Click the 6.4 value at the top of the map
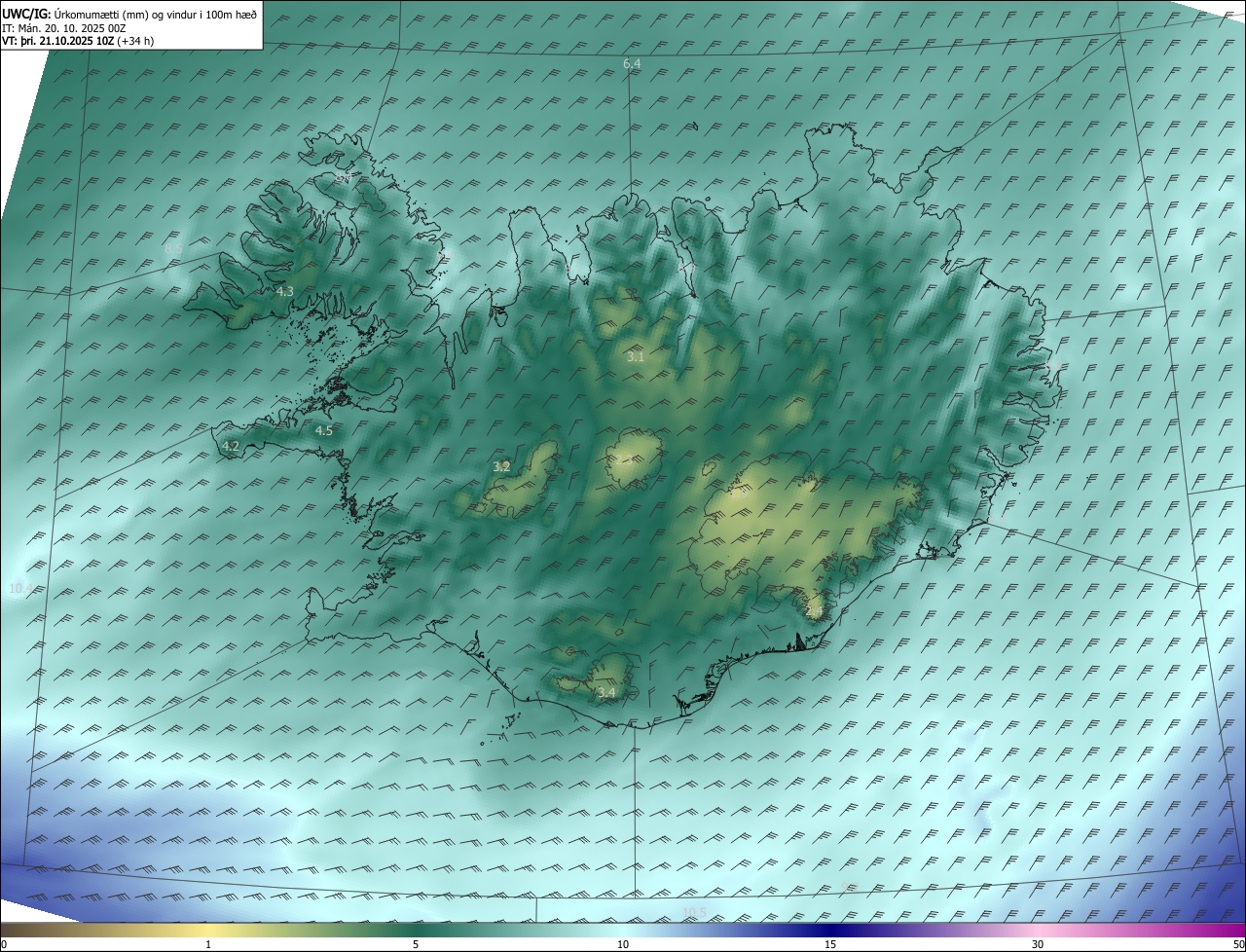This screenshot has height=952, width=1246. (x=632, y=63)
